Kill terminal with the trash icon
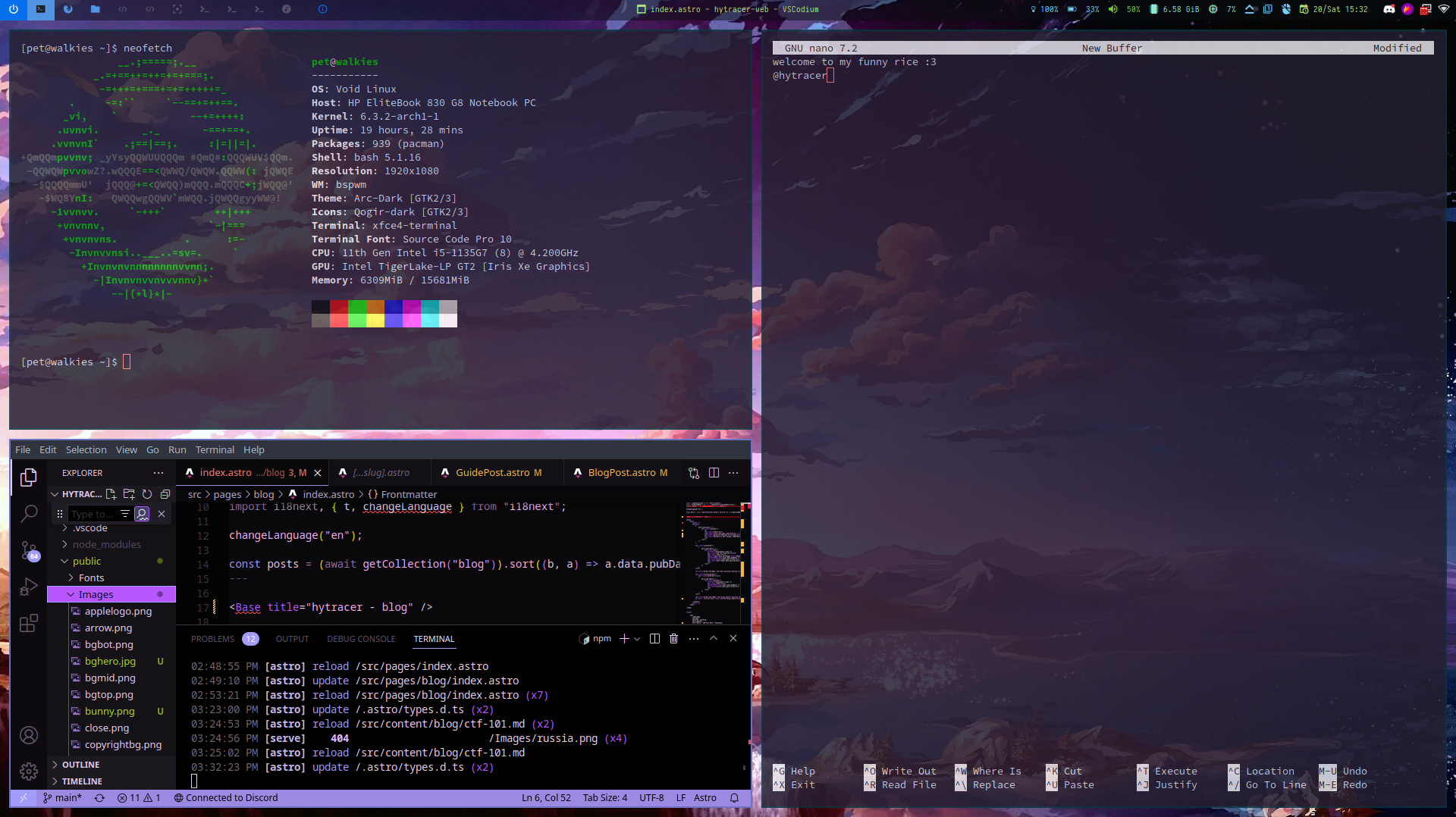The width and height of the screenshot is (1456, 817). tap(673, 639)
